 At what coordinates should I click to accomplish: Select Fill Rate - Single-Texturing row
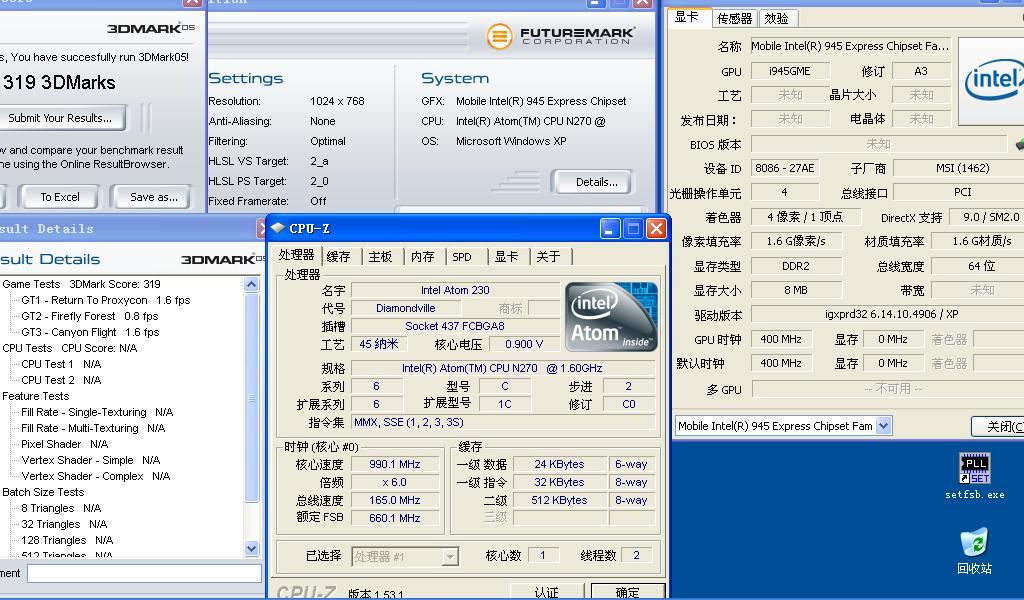[x=97, y=412]
